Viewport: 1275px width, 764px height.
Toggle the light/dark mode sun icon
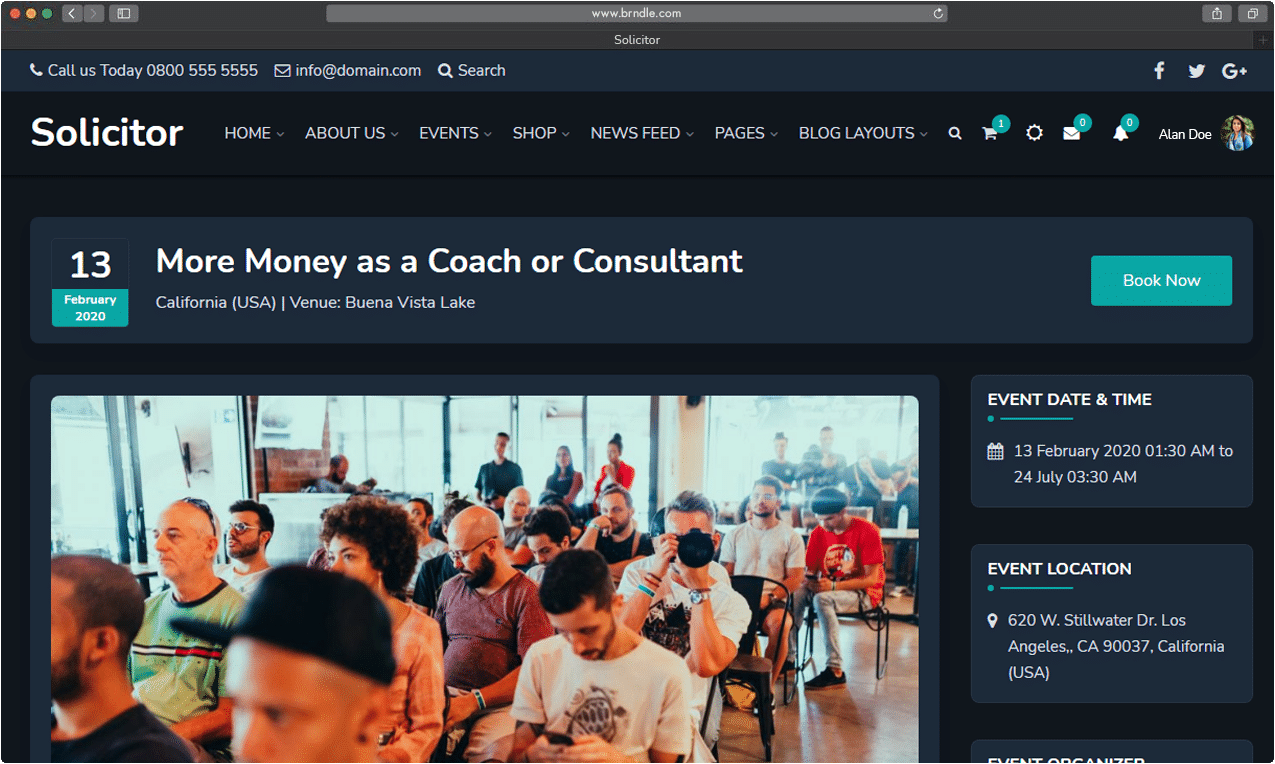coord(1034,133)
